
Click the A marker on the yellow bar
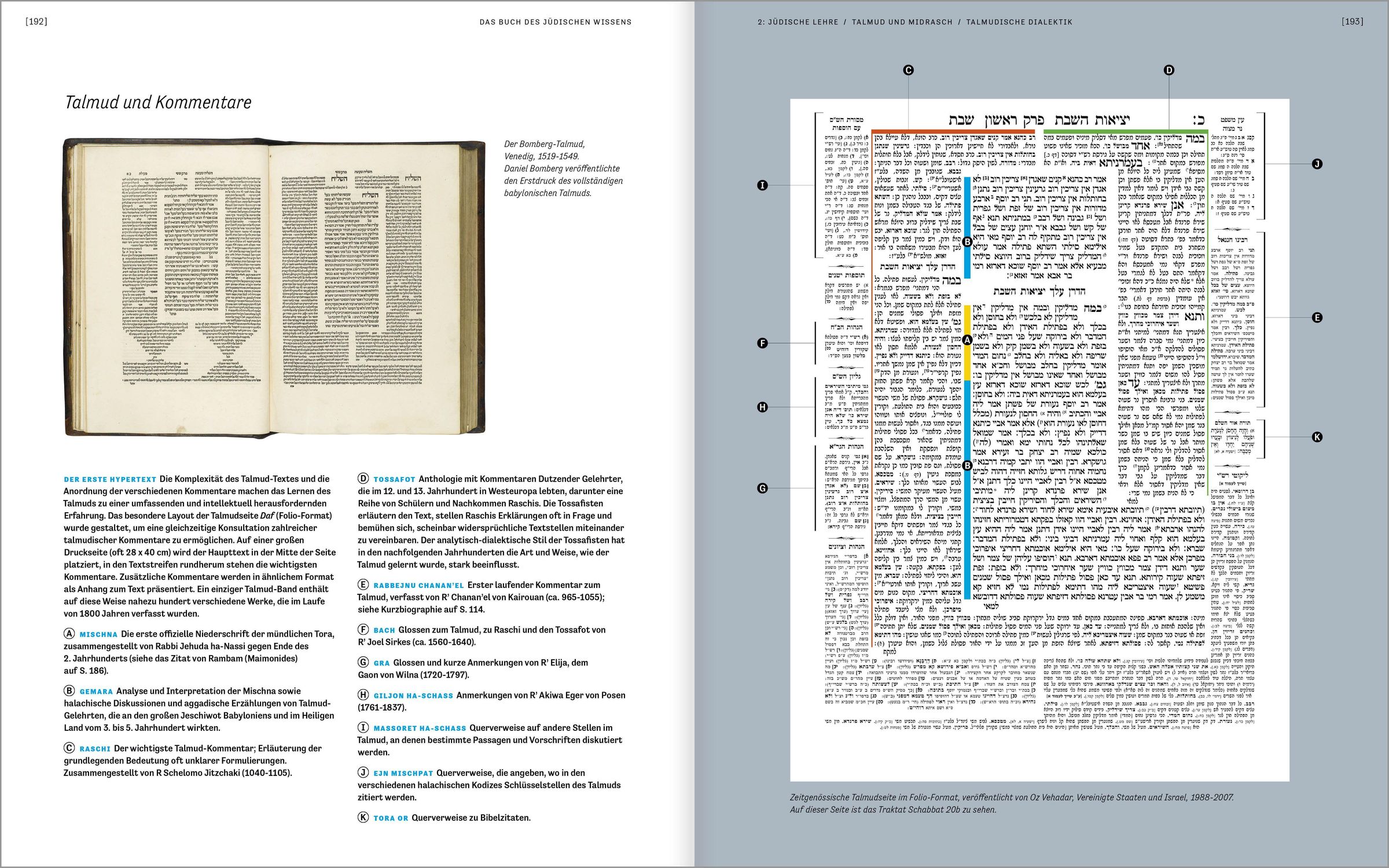(x=967, y=340)
